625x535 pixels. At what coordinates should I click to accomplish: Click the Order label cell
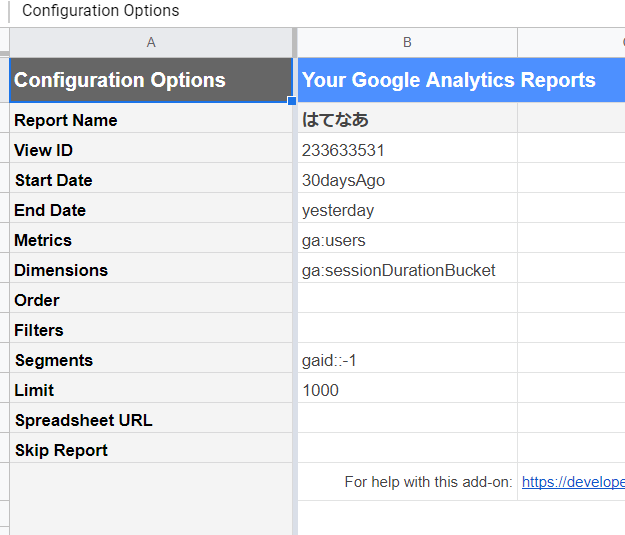(x=151, y=298)
